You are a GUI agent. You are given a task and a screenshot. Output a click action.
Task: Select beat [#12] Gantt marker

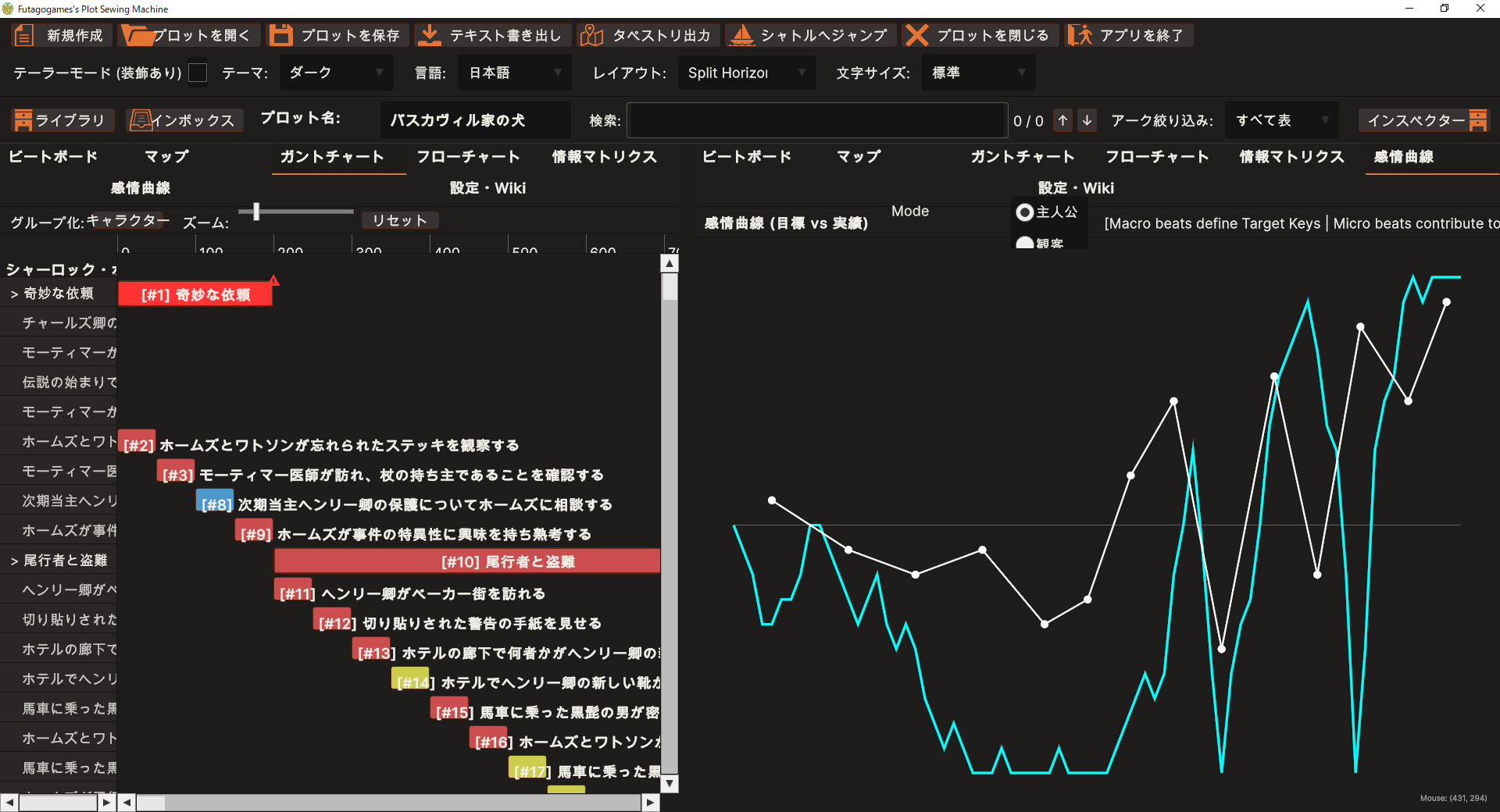[x=332, y=620]
